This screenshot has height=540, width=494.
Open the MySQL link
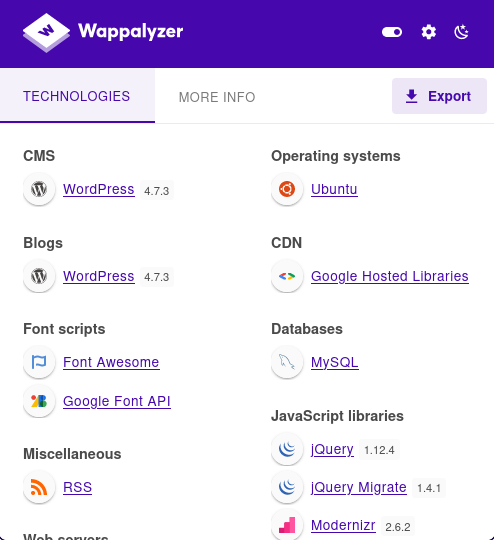tap(335, 362)
